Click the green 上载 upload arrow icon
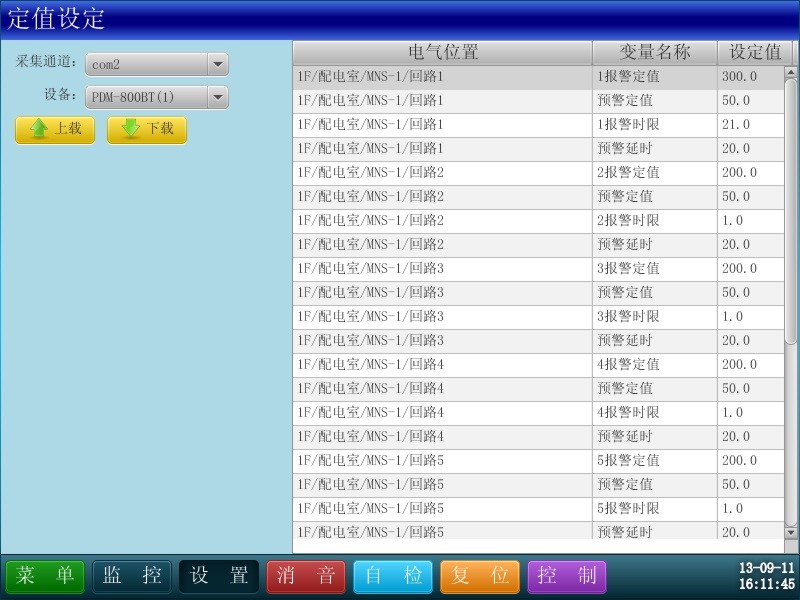The image size is (800, 600). click(37, 130)
